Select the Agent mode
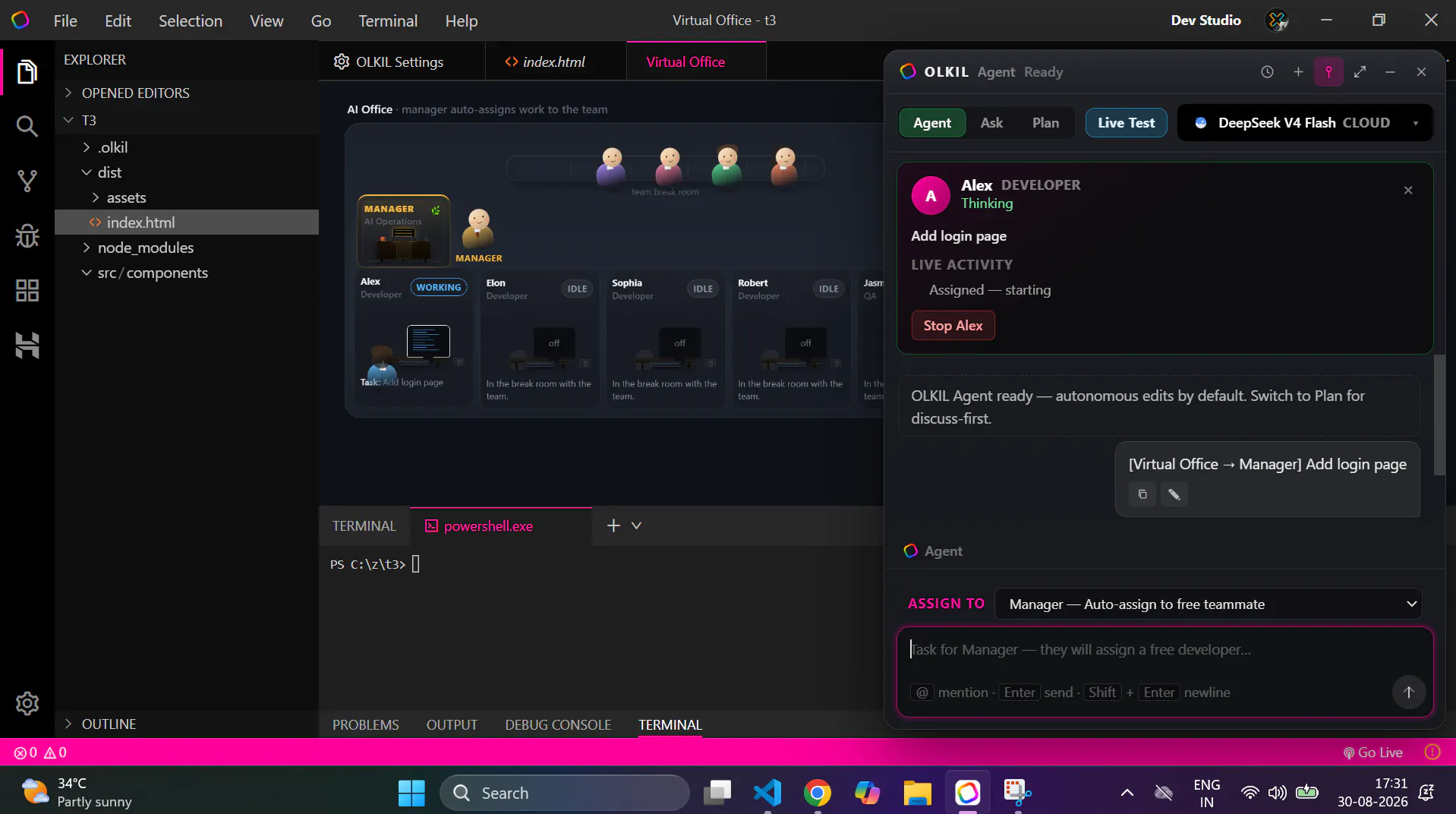This screenshot has height=814, width=1456. (932, 123)
